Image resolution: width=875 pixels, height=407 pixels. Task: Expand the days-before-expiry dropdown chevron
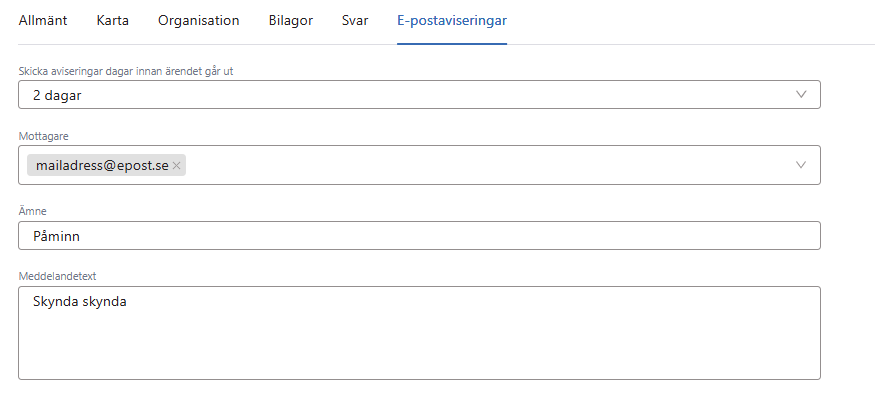801,94
